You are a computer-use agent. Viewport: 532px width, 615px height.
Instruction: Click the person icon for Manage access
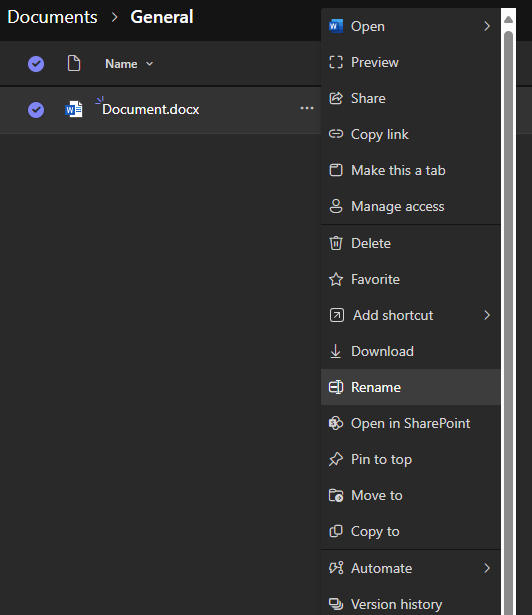pos(336,206)
